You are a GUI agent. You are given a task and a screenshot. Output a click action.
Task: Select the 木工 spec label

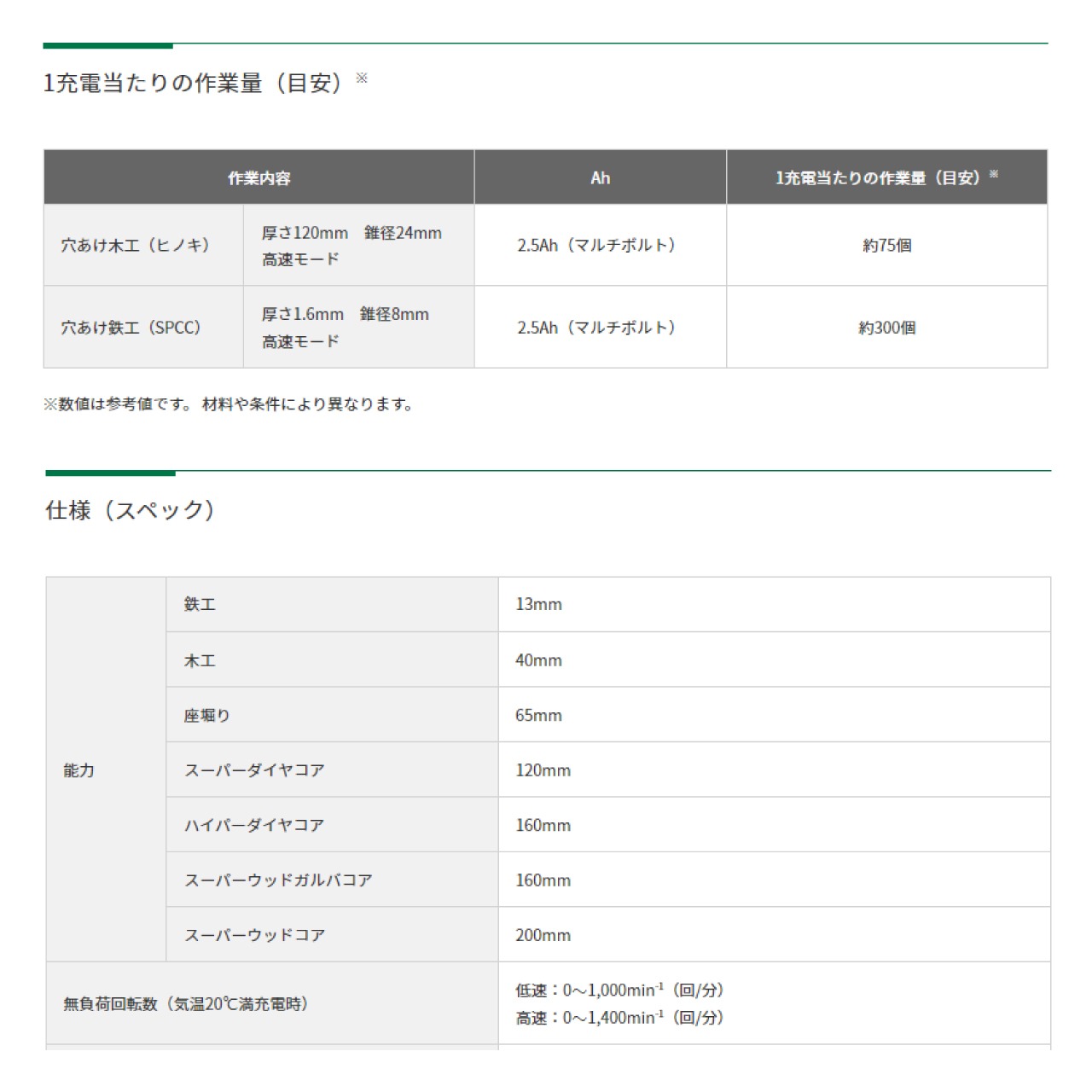pos(200,660)
